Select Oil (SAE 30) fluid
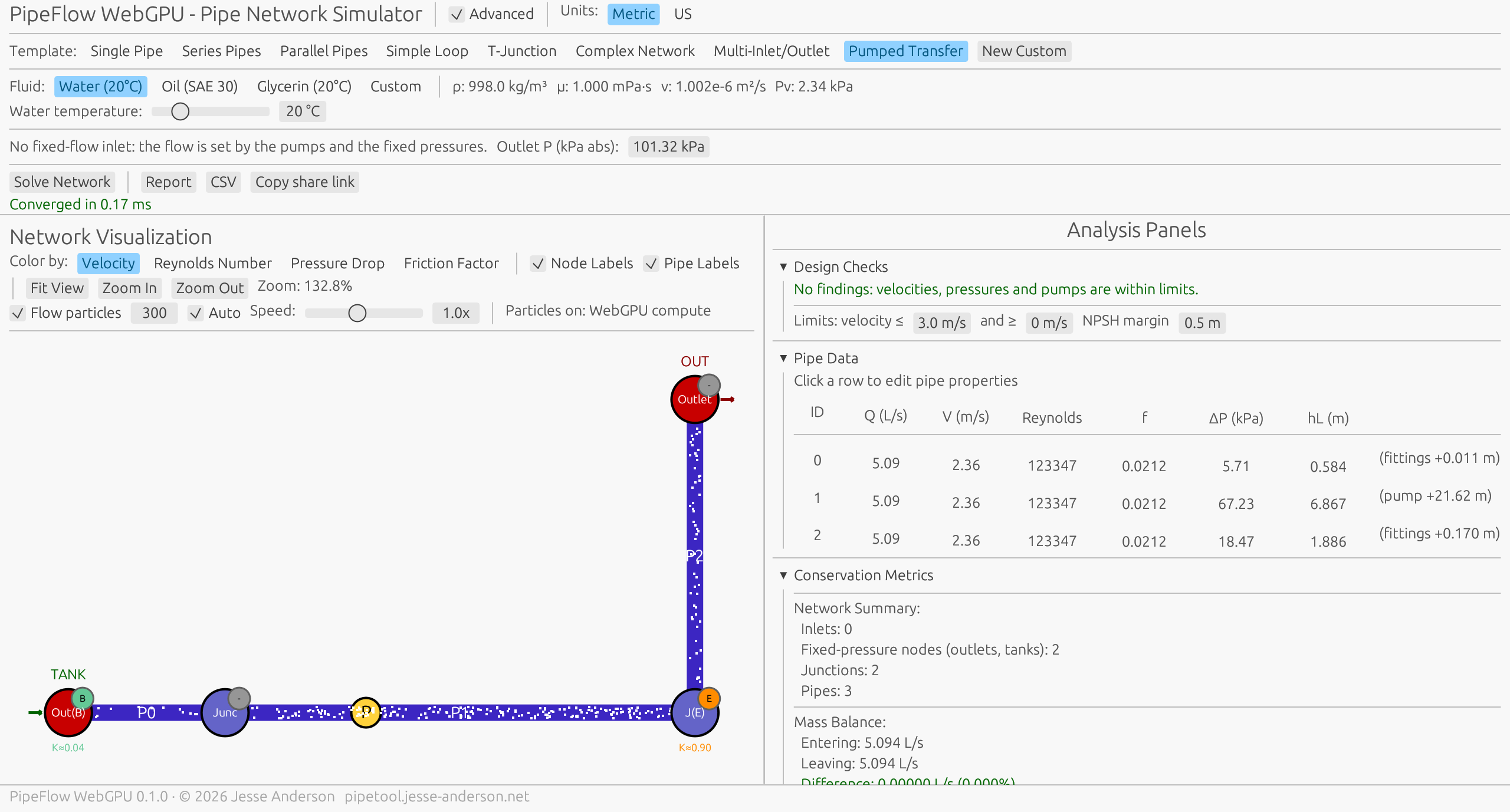The height and width of the screenshot is (812, 1510). (199, 87)
